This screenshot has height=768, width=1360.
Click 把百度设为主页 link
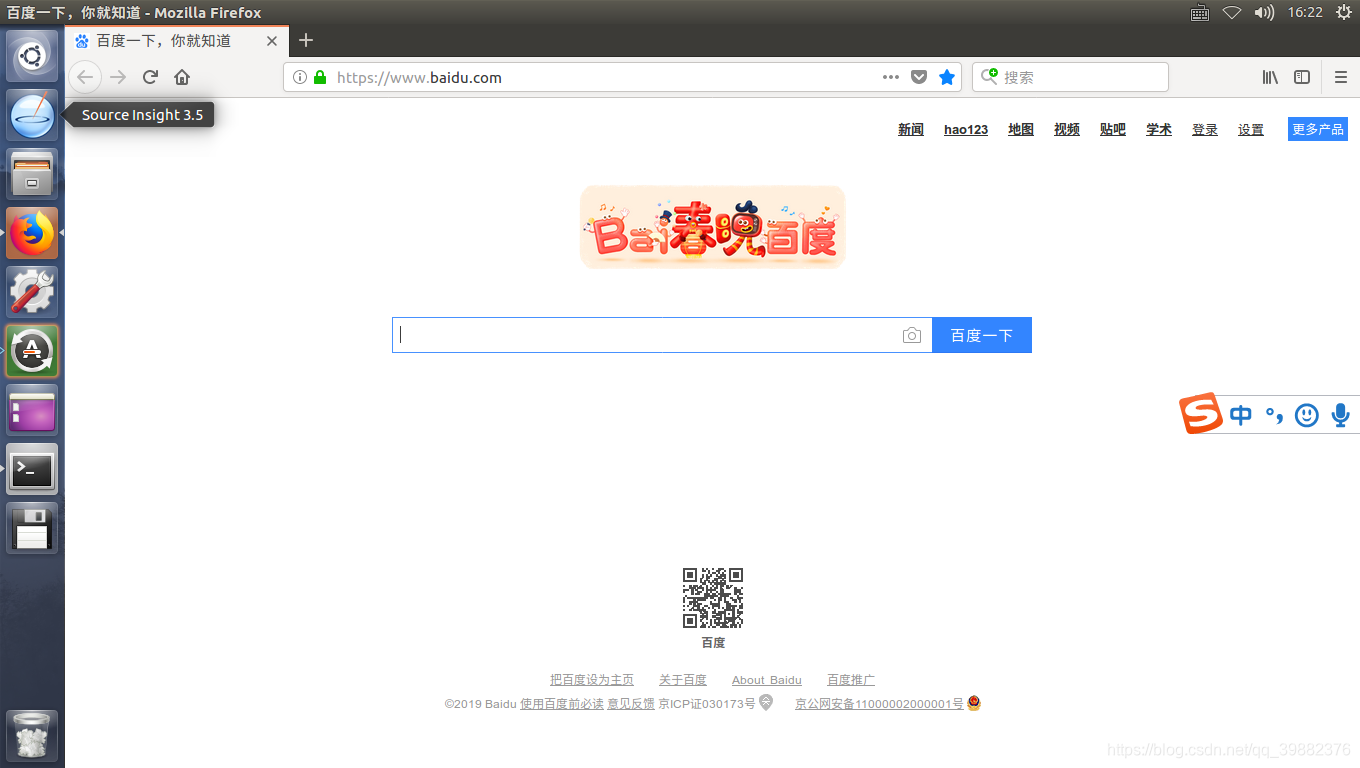[592, 680]
